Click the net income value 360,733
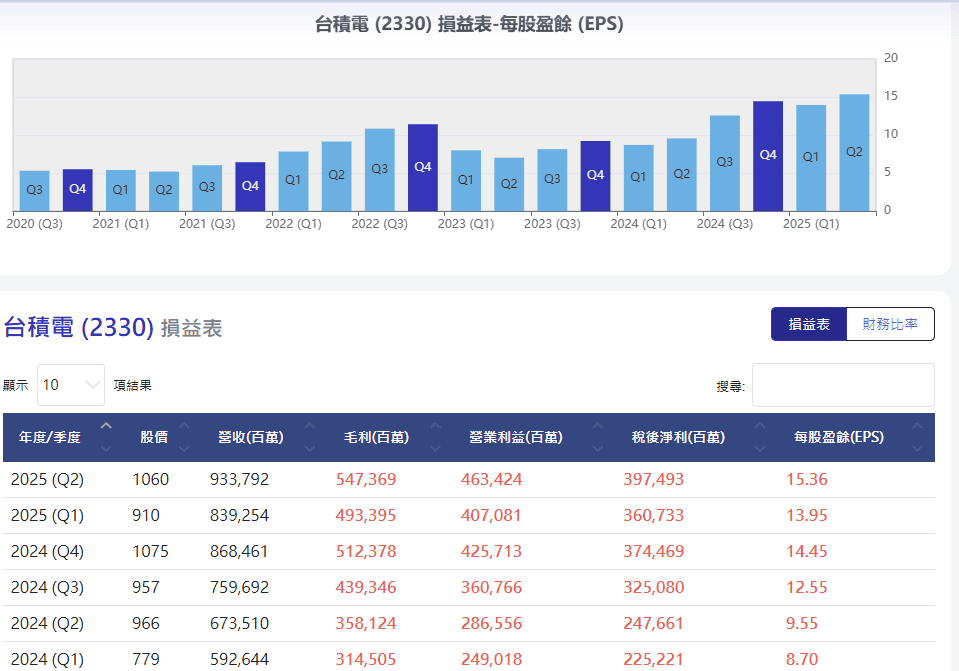 [653, 515]
